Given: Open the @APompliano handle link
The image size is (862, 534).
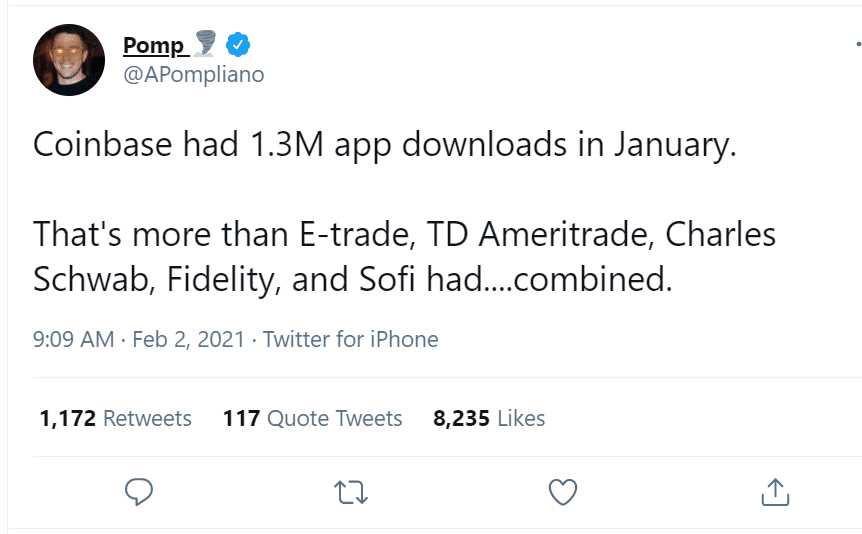Looking at the screenshot, I should click(x=194, y=74).
